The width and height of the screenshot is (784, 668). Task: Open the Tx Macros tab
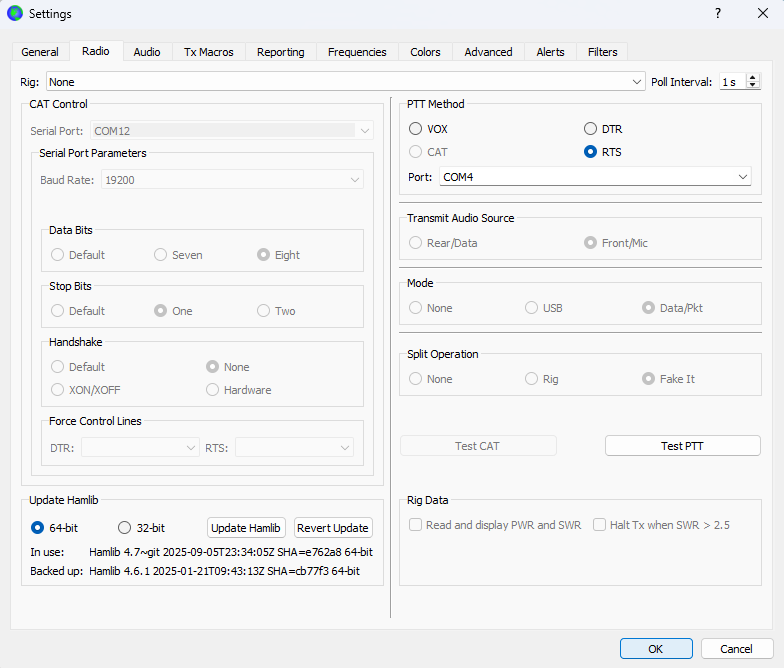tap(208, 52)
